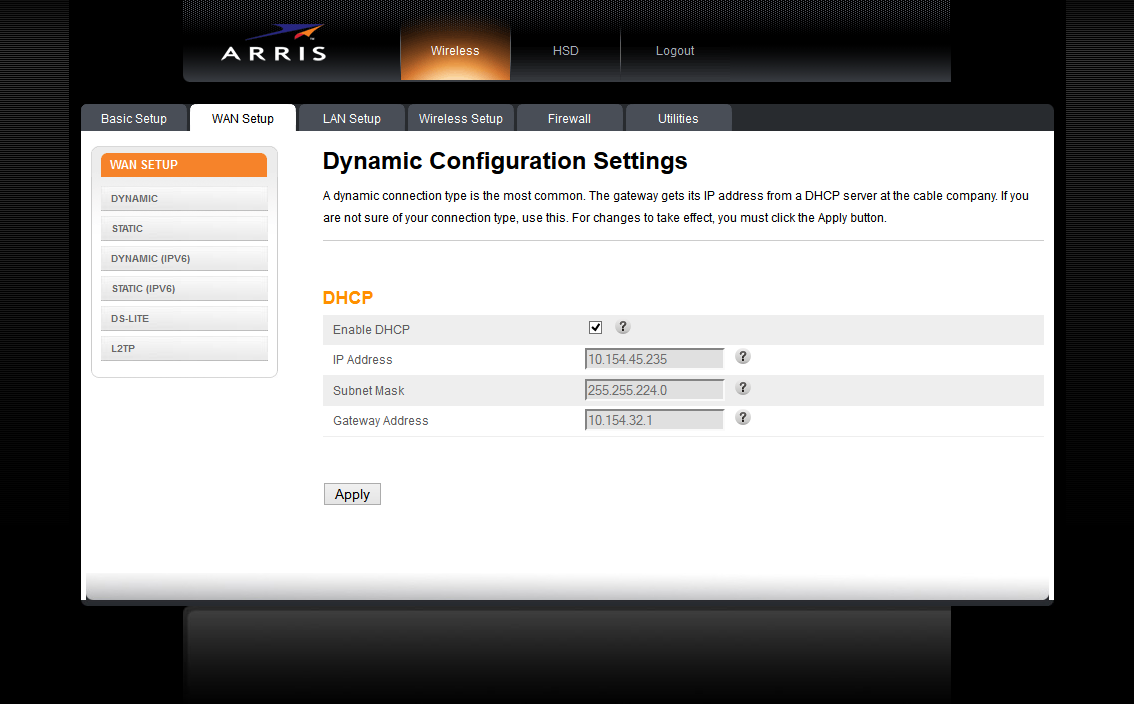
Task: Uncheck the Enable DHCP checkbox
Action: (596, 328)
